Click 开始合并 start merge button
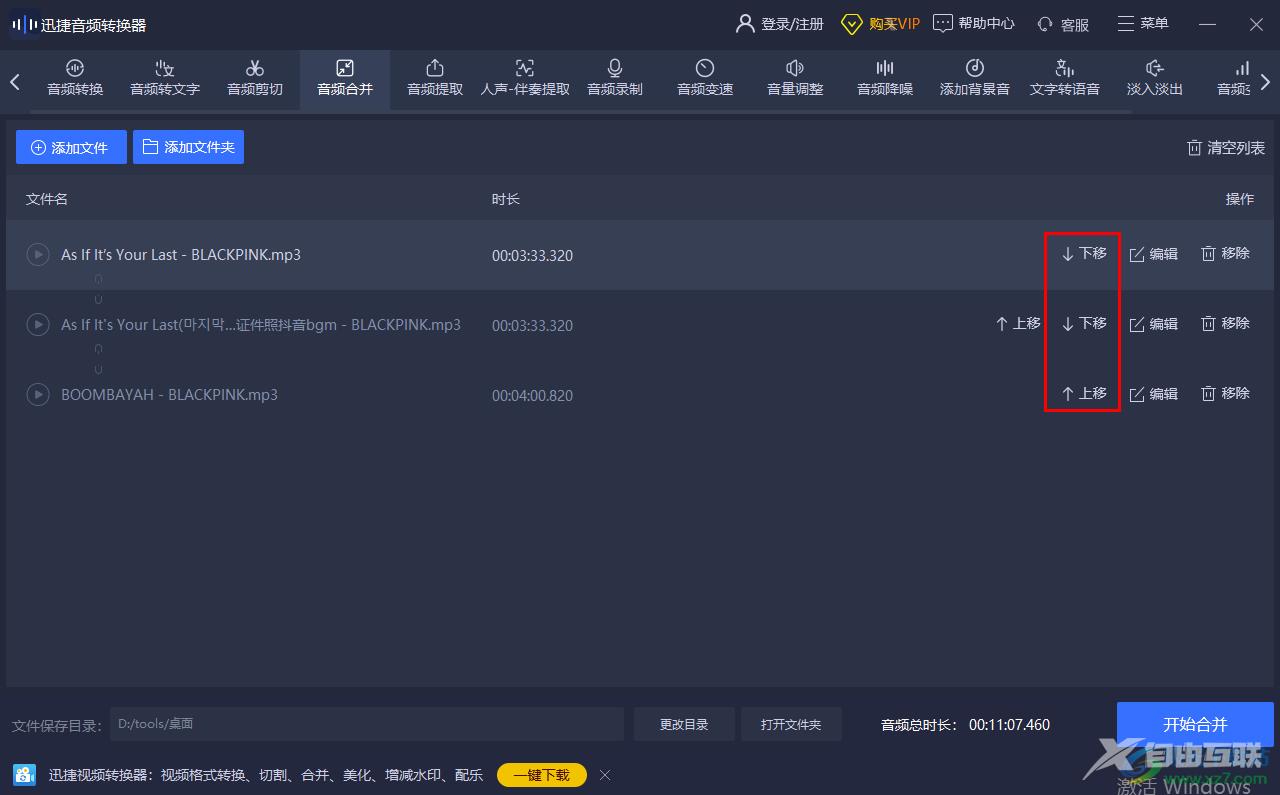The width and height of the screenshot is (1280, 795). 1195,725
